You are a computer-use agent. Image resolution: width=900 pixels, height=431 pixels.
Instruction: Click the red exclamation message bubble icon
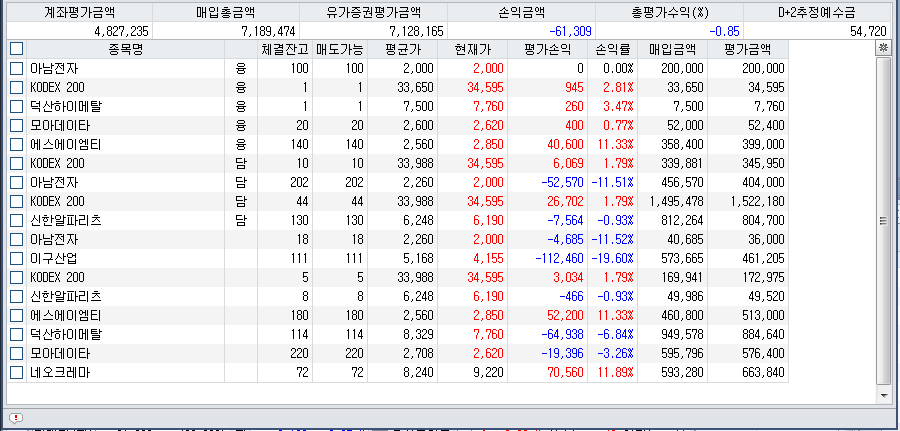pos(16,418)
